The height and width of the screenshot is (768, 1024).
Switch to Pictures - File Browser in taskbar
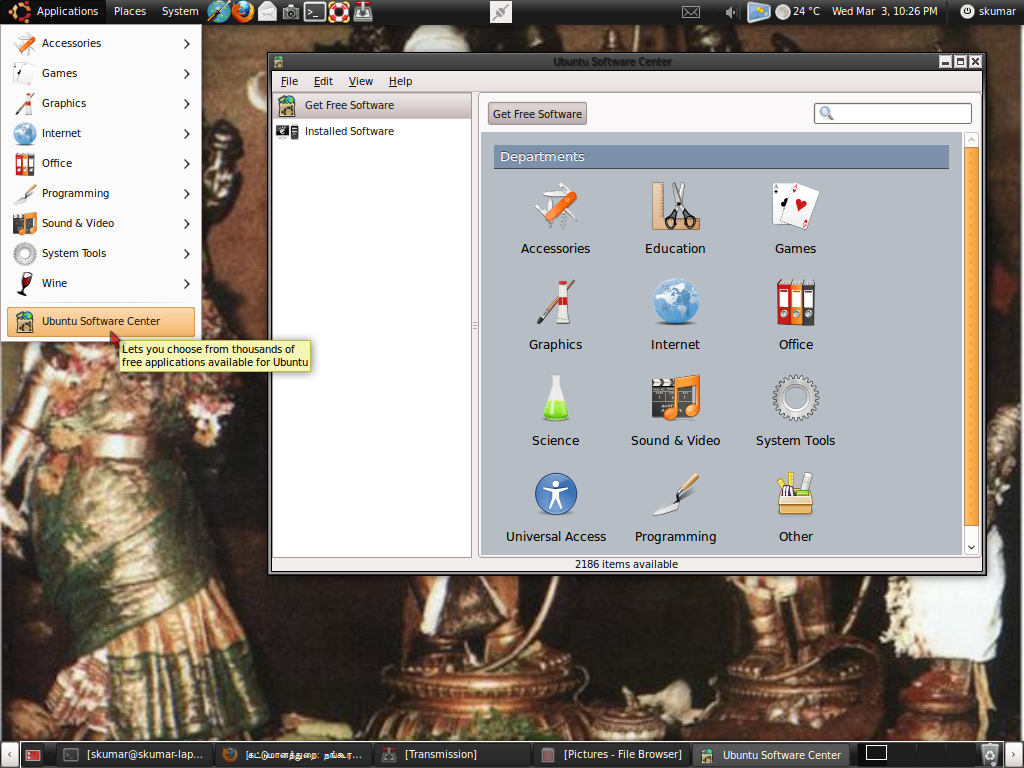point(612,754)
